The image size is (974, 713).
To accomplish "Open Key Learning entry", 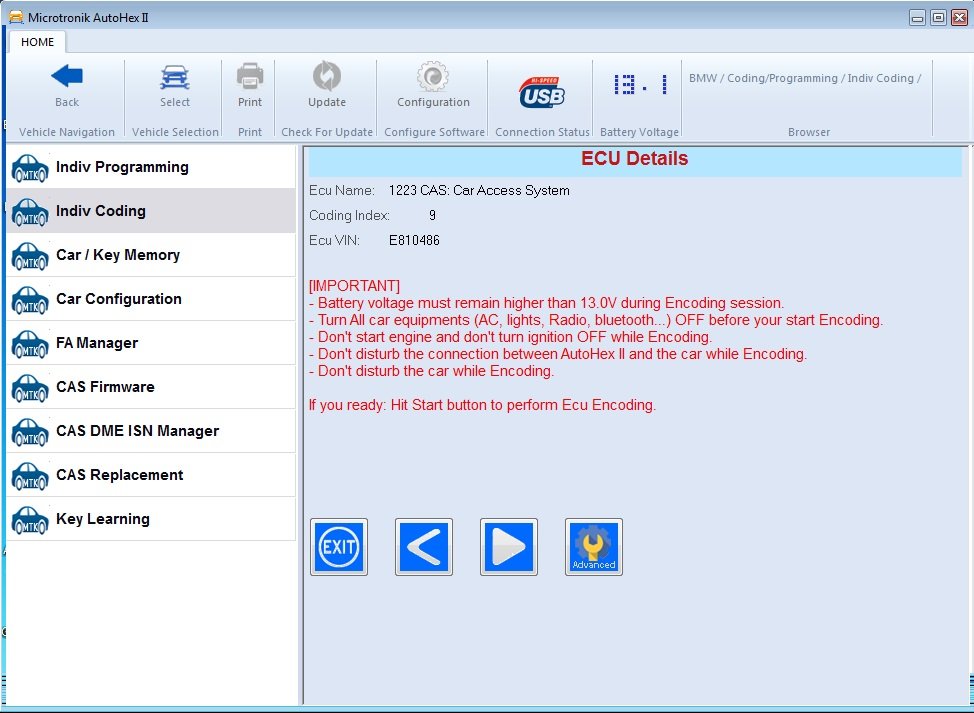I will pos(151,520).
